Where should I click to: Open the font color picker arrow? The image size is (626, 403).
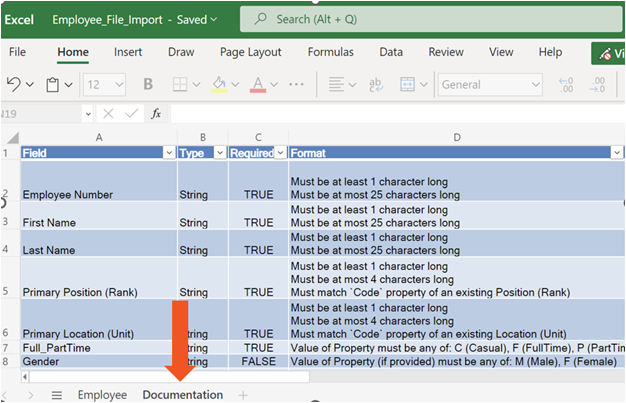click(x=274, y=84)
